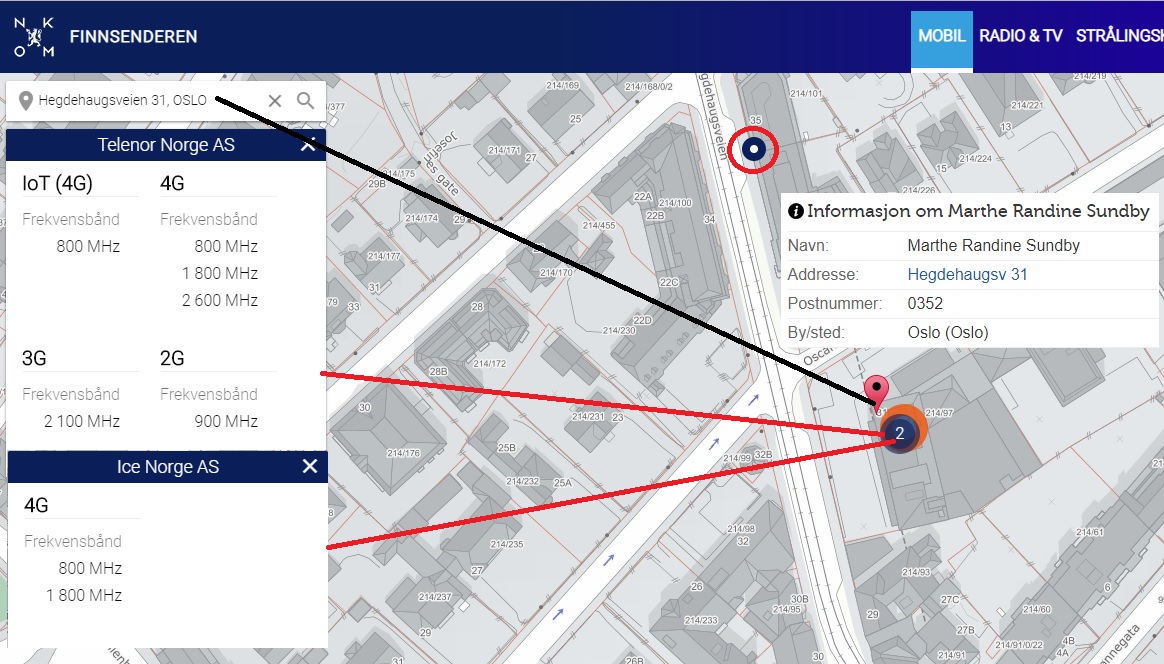
Task: Click the 2 100 MHz frequency entry
Action: [x=82, y=422]
